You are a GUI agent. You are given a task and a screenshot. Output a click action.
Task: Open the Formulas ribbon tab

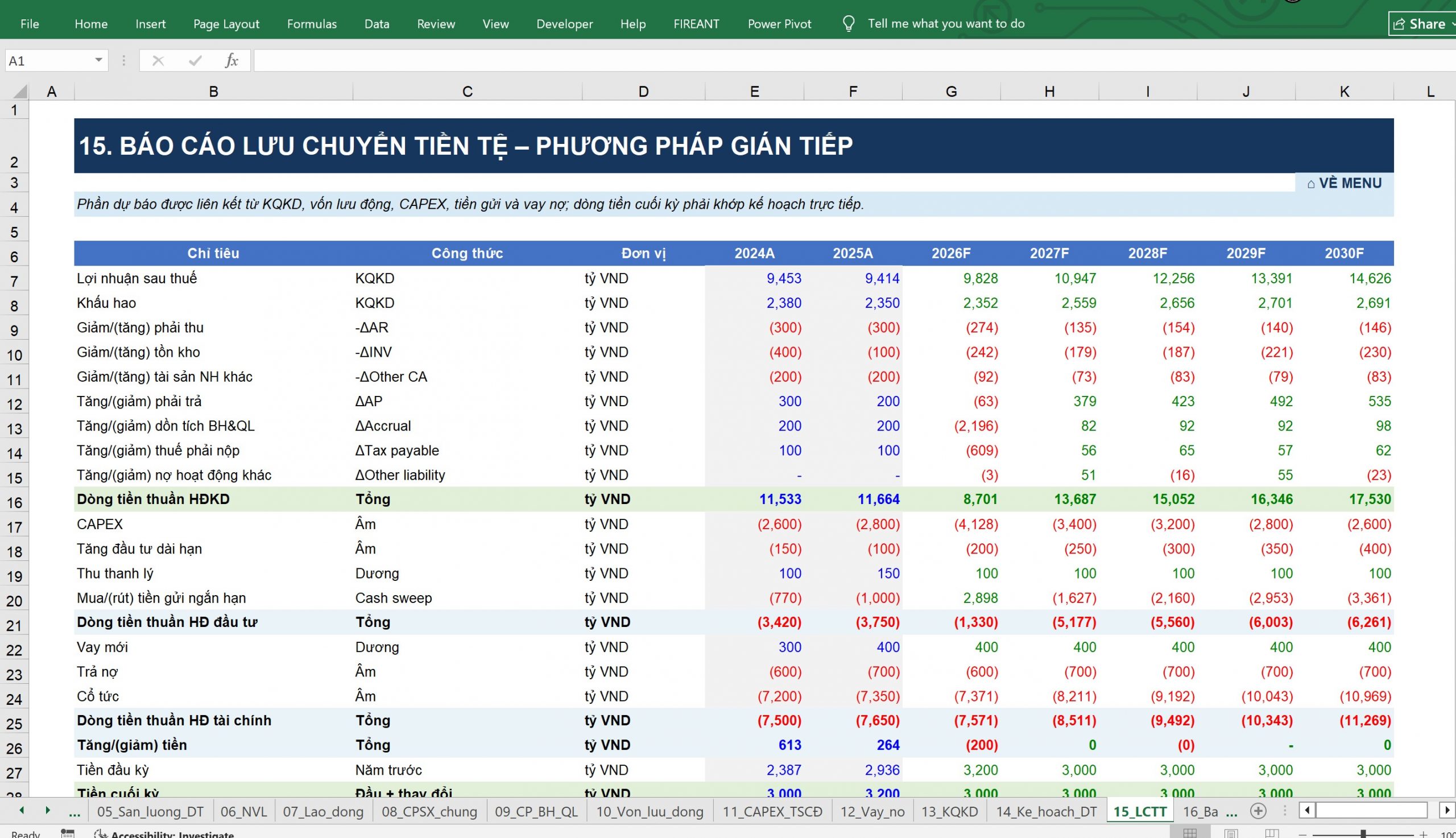[x=312, y=23]
